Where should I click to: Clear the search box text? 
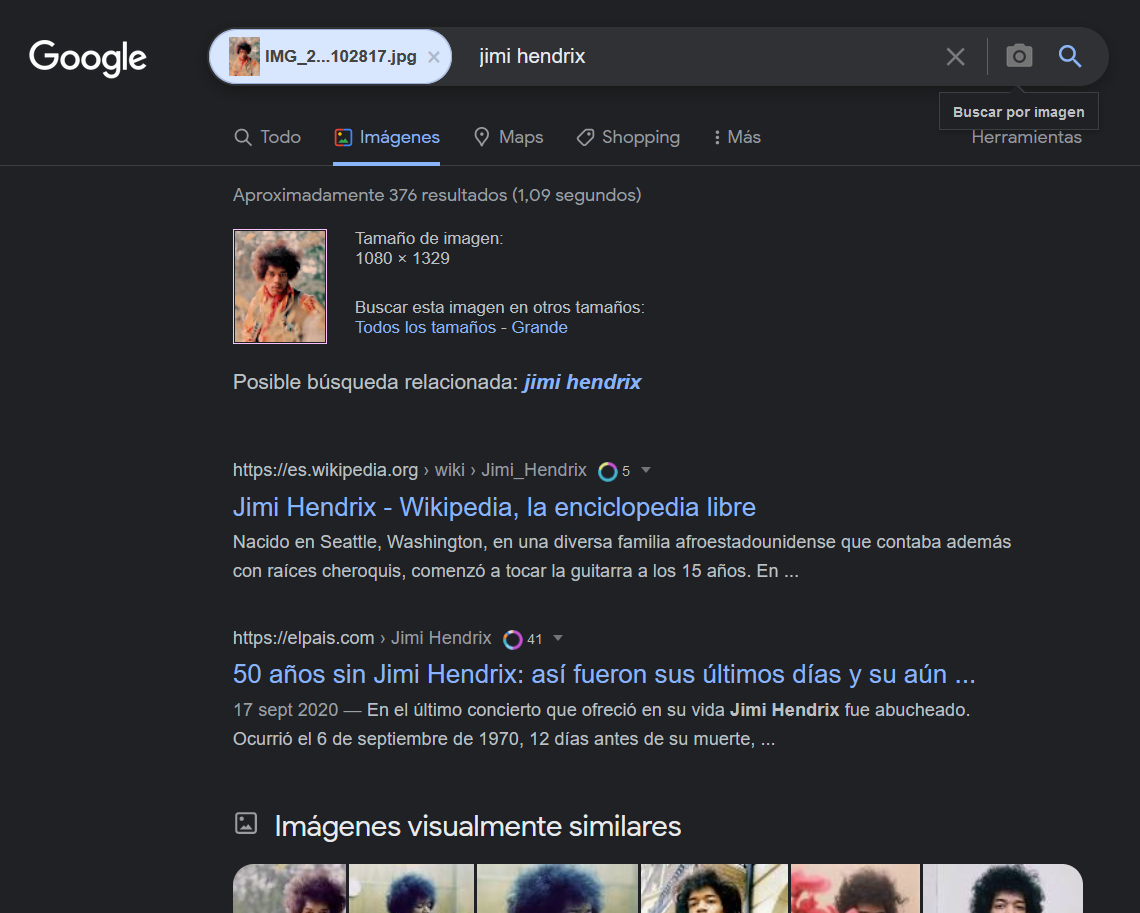point(955,57)
